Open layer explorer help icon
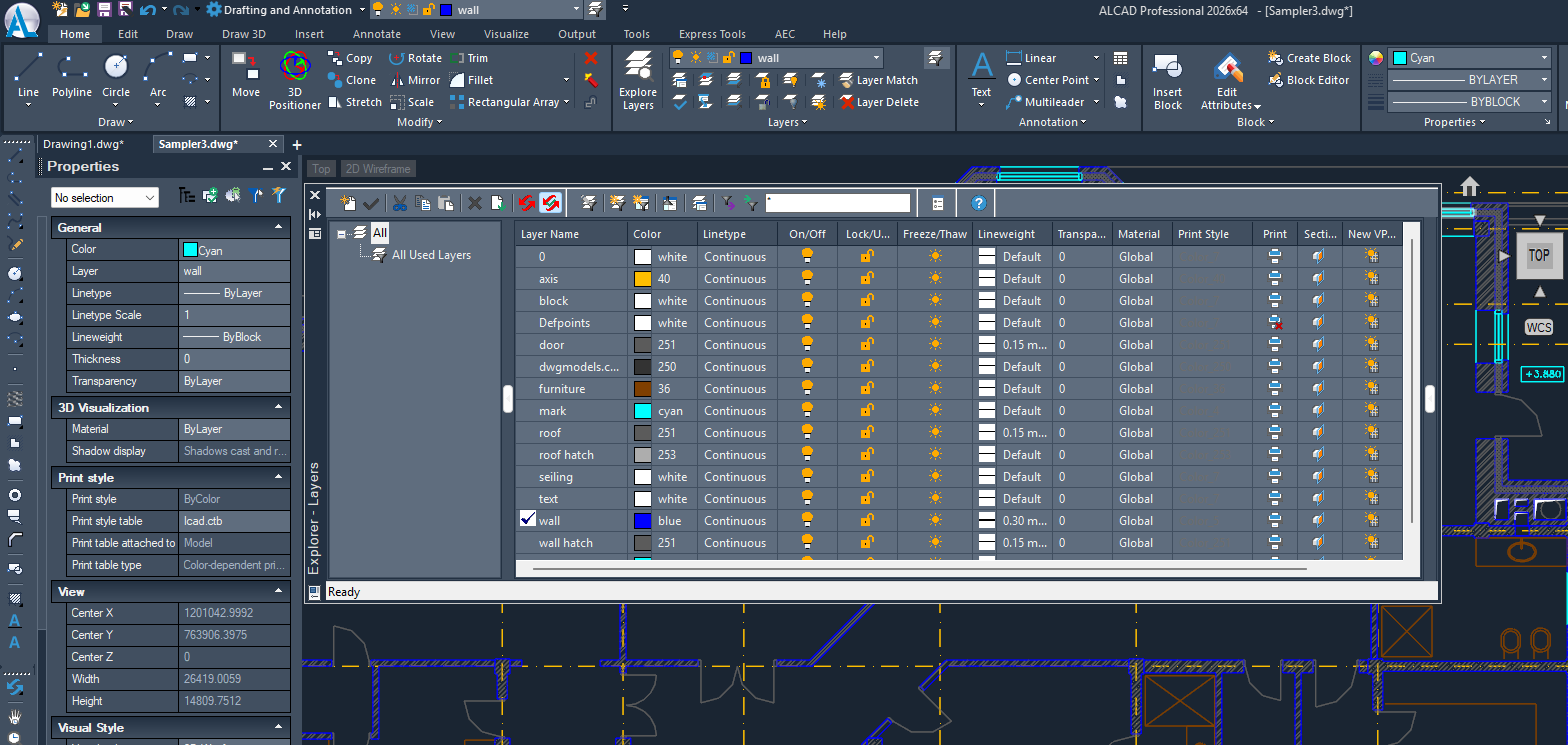1568x745 pixels. (978, 203)
